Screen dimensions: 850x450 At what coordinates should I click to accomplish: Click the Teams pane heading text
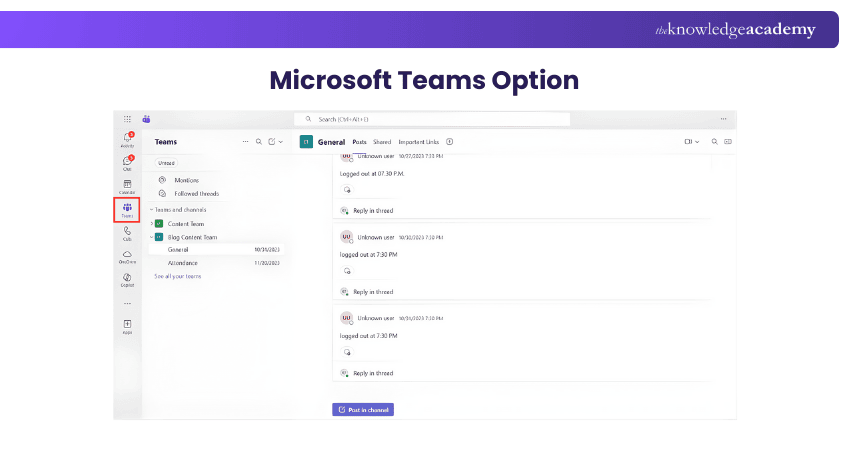point(166,142)
